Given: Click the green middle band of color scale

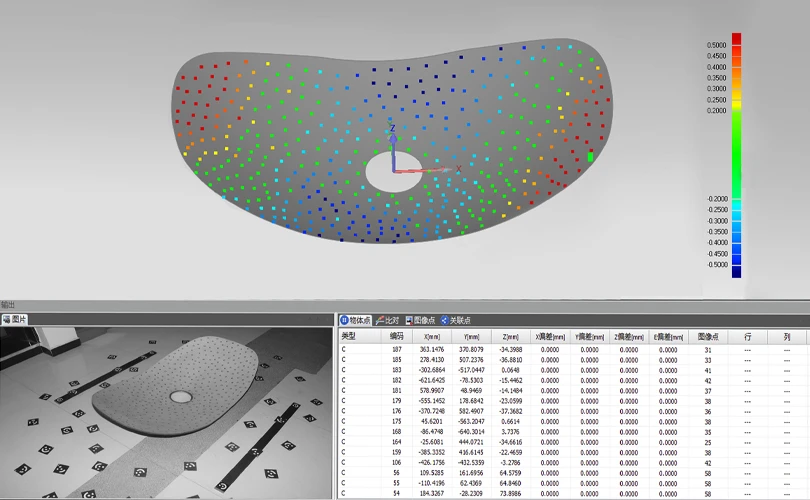Looking at the screenshot, I should [x=736, y=154].
